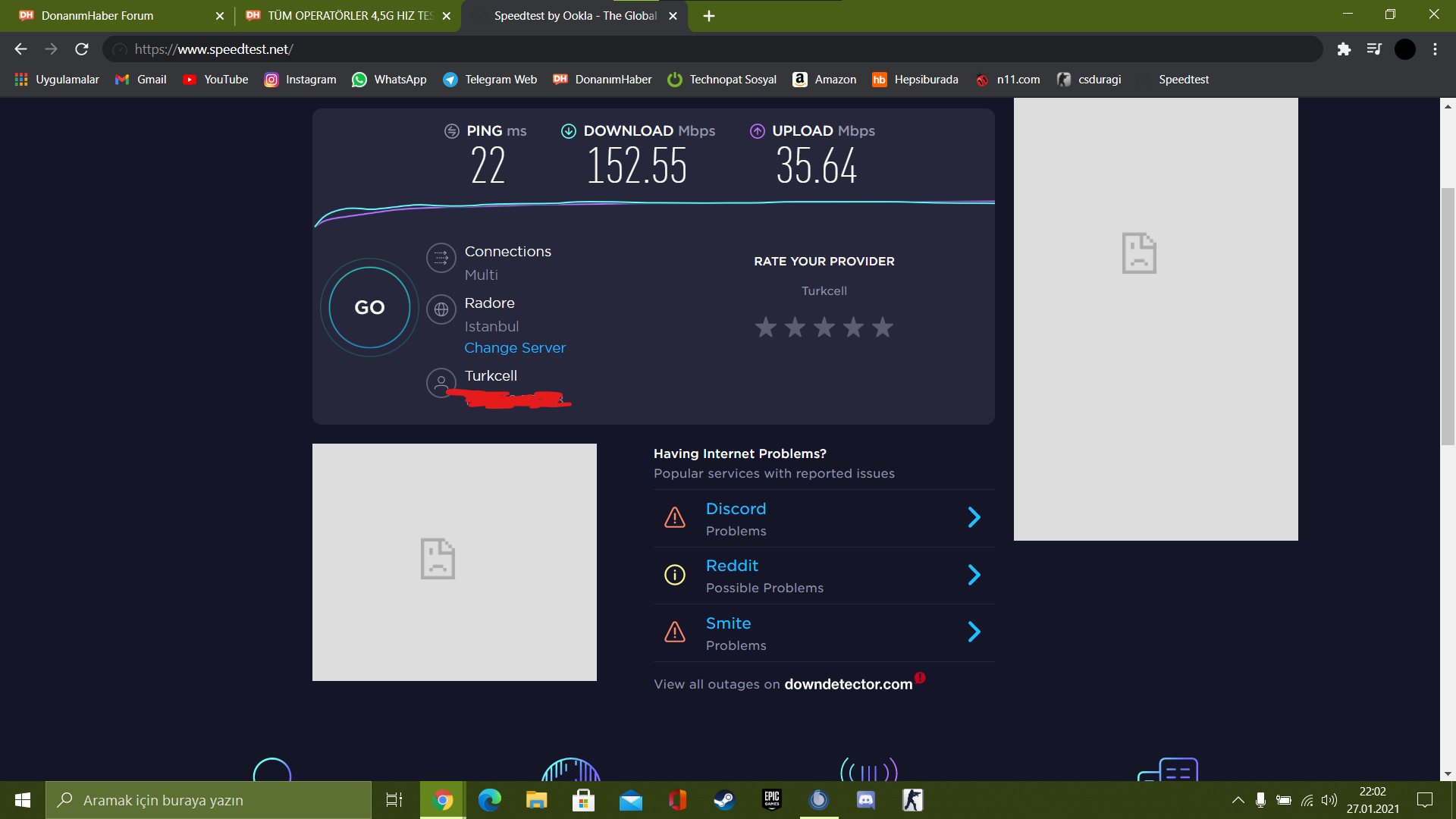Open the Discord outage link

pos(736,509)
